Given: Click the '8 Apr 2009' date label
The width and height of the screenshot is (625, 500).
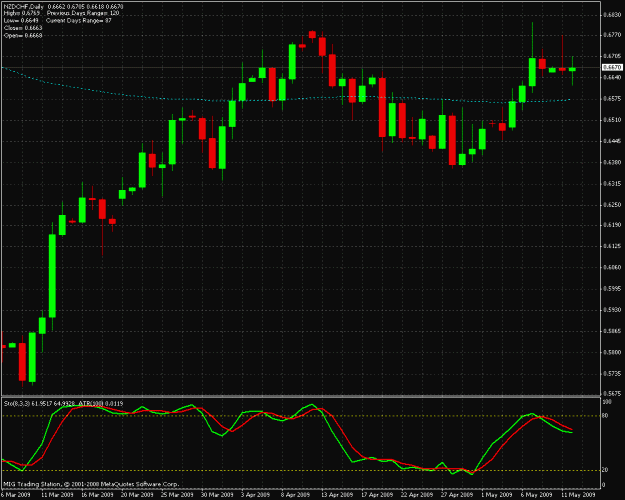Looking at the screenshot, I should tap(296, 495).
